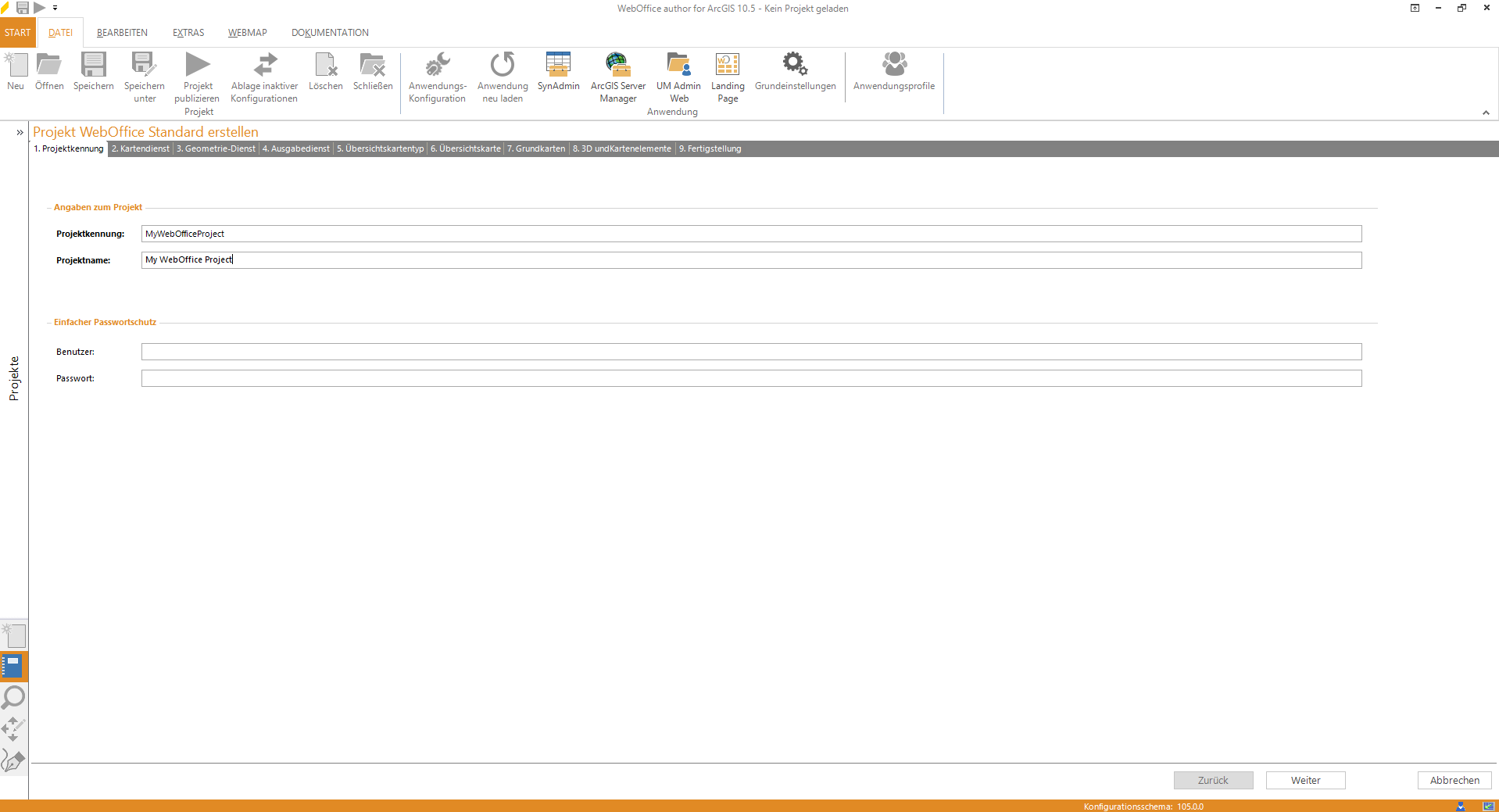Switch to WEBMAP ribbon tab
This screenshot has height=812, width=1499.
tap(248, 33)
